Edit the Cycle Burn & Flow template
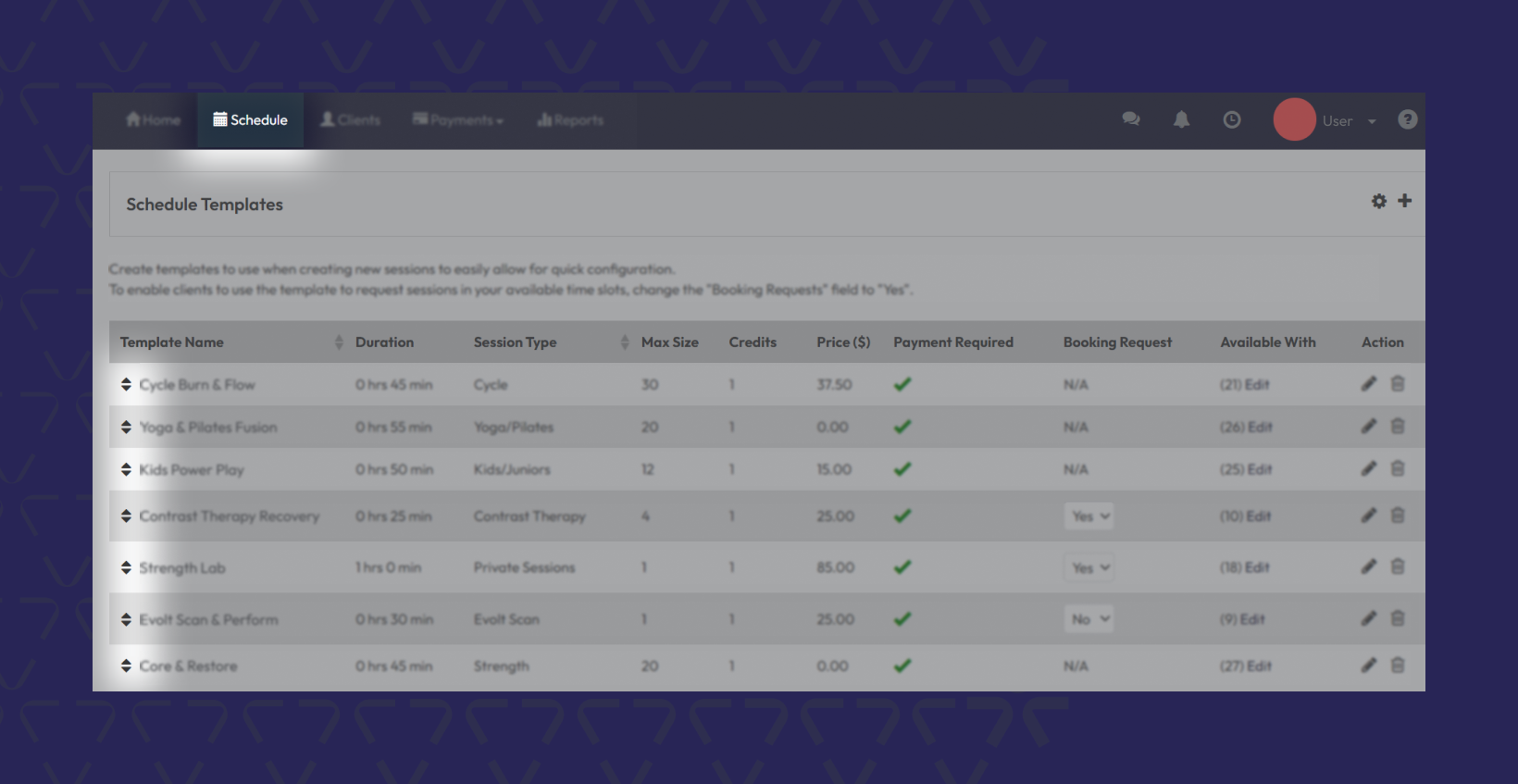Viewport: 1518px width, 784px height. (x=1369, y=384)
